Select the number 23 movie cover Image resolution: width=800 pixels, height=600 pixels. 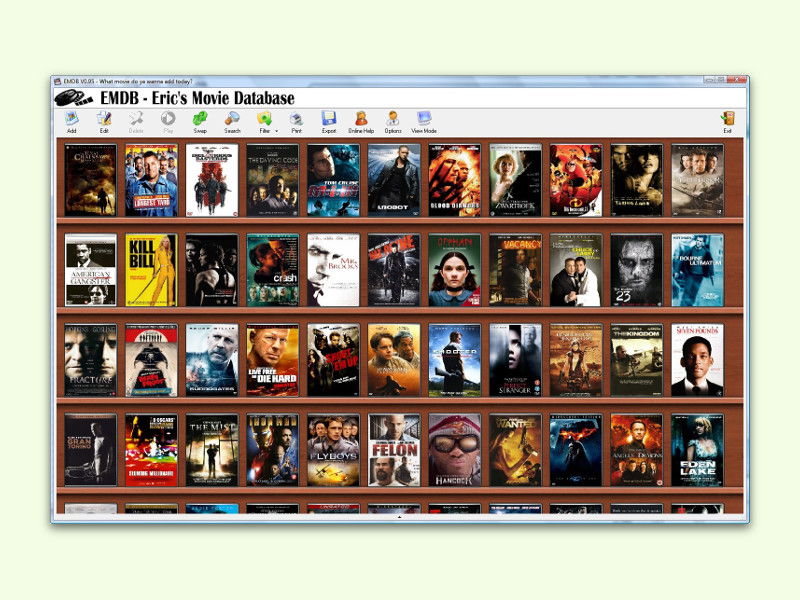tap(637, 270)
